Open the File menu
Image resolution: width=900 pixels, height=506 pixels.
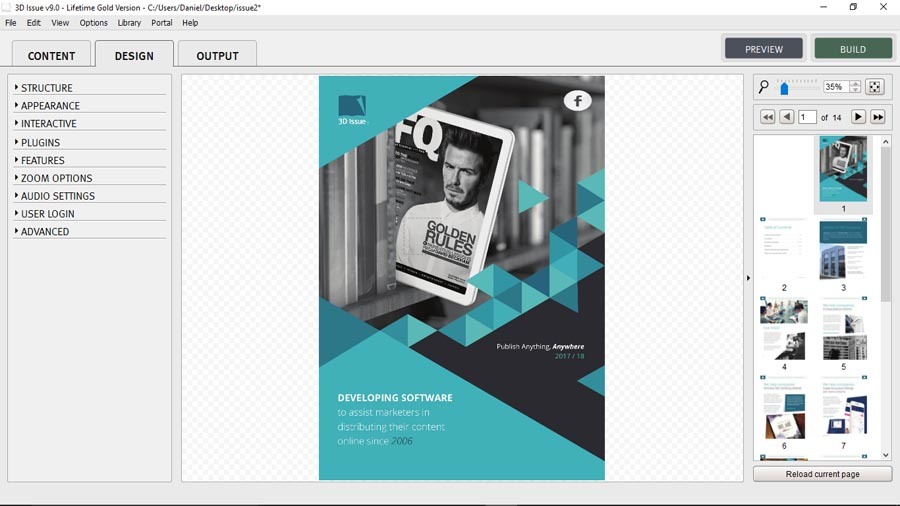click(11, 23)
